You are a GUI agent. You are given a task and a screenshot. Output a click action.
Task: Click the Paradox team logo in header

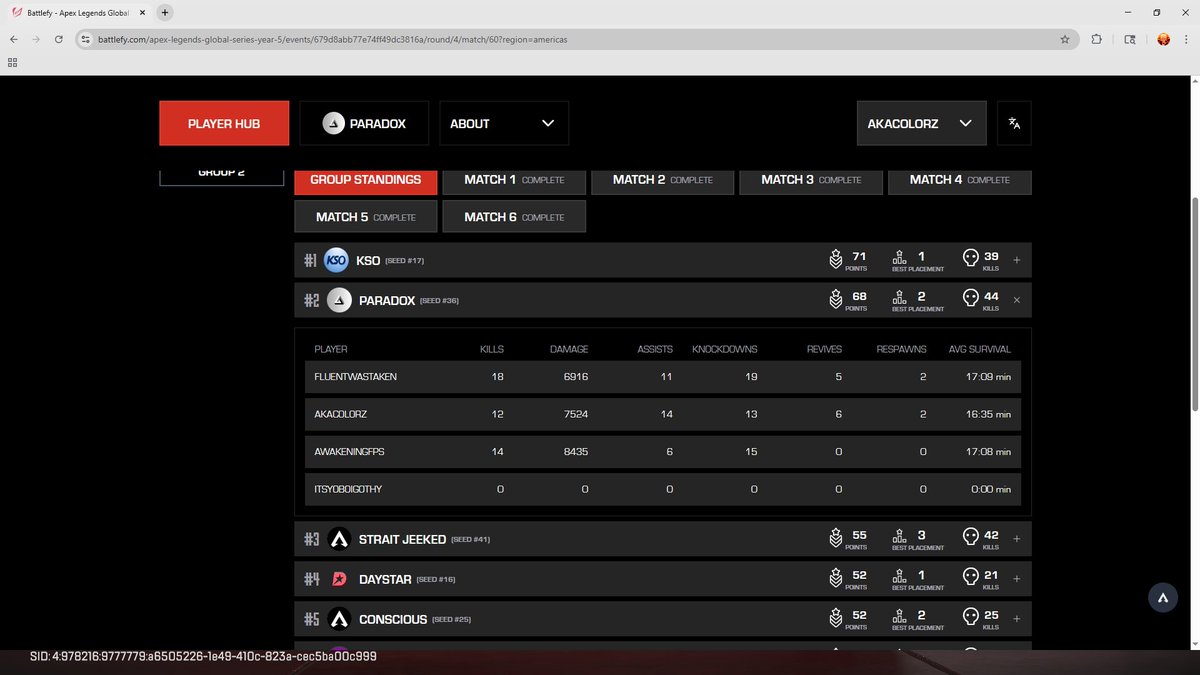[333, 124]
